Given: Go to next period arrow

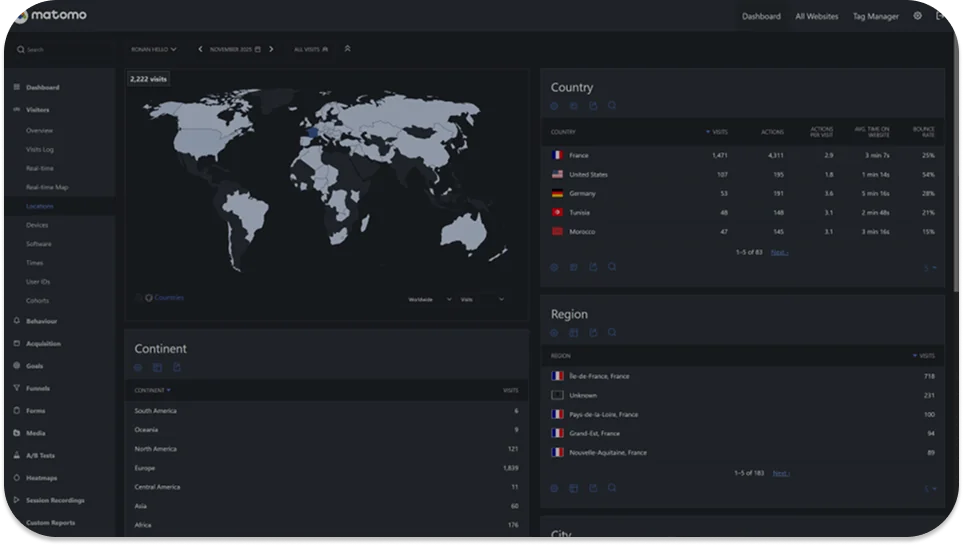Looking at the screenshot, I should (x=271, y=49).
